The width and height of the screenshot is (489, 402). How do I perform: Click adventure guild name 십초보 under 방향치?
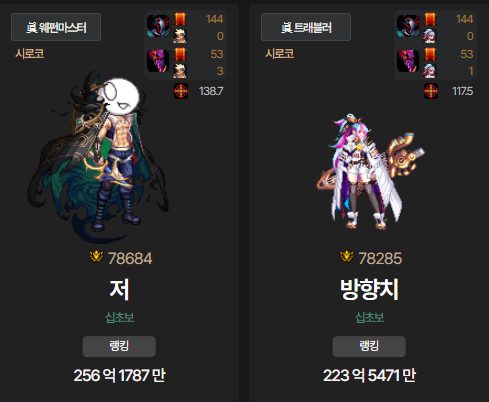coord(370,317)
